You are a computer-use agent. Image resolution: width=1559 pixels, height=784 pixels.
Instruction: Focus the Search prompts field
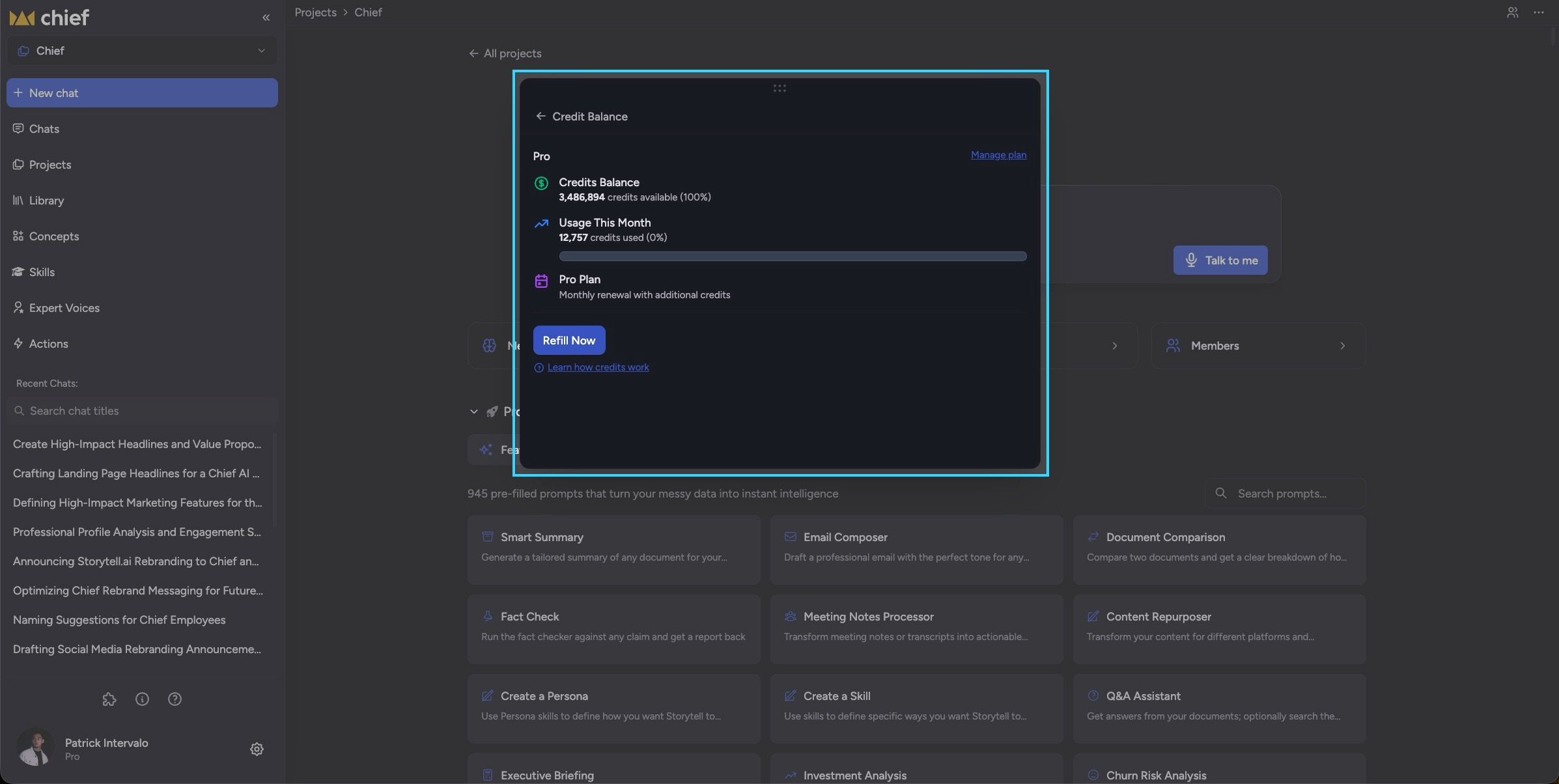(1285, 494)
